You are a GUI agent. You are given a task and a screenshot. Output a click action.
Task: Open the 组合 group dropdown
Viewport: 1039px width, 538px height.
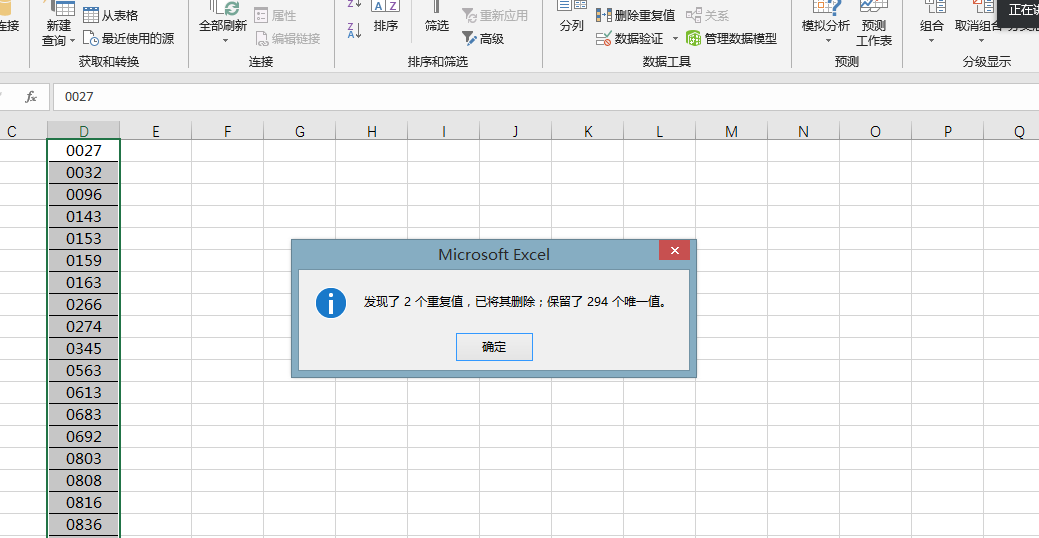pos(932,24)
